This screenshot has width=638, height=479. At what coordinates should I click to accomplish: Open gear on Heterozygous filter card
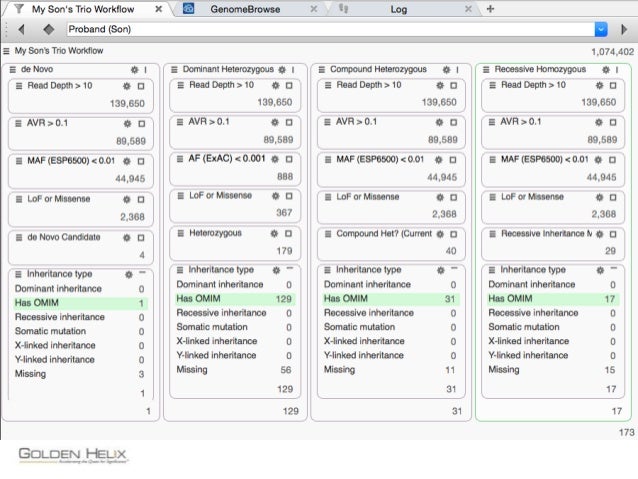(x=274, y=234)
